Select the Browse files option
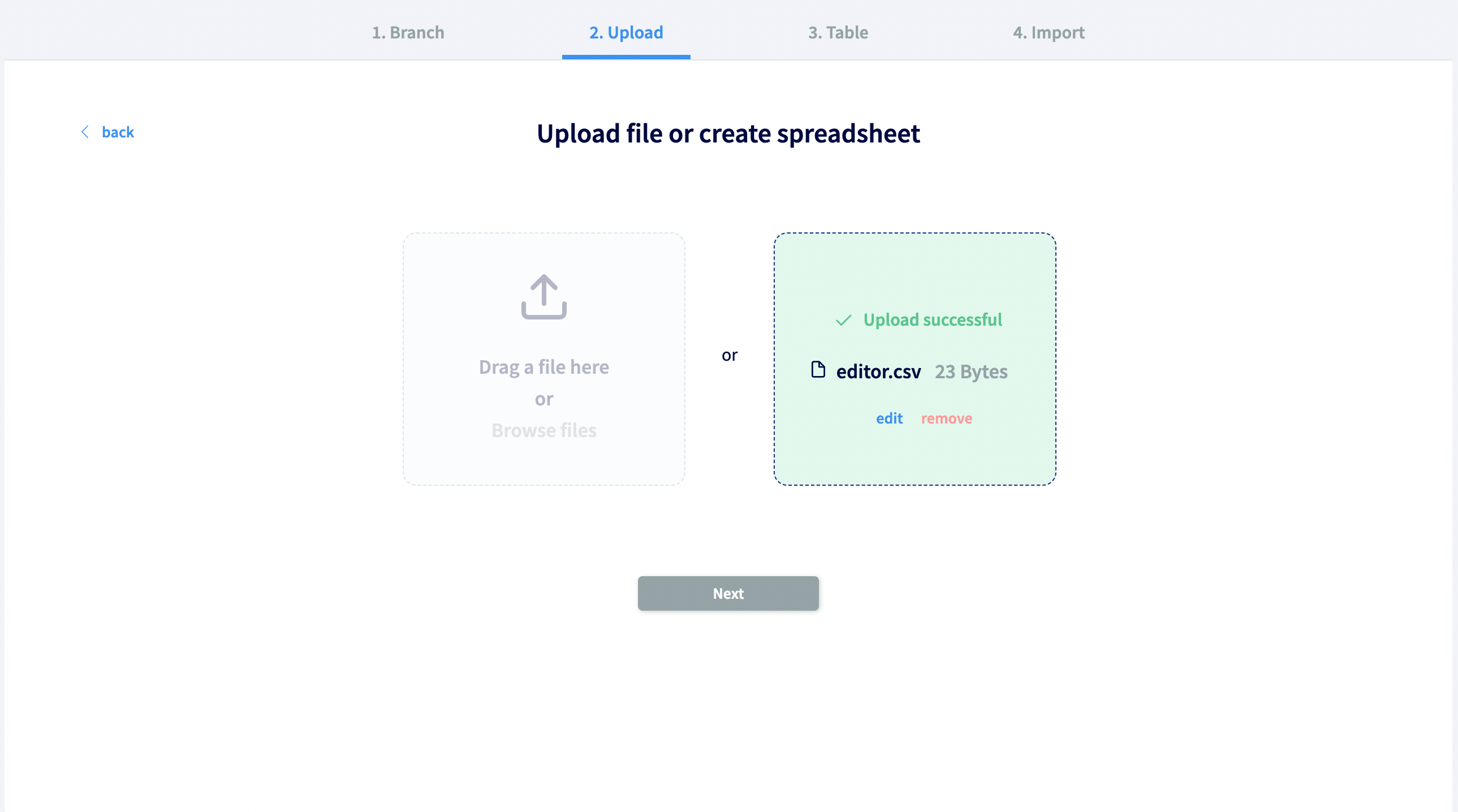The image size is (1458, 812). [x=543, y=430]
